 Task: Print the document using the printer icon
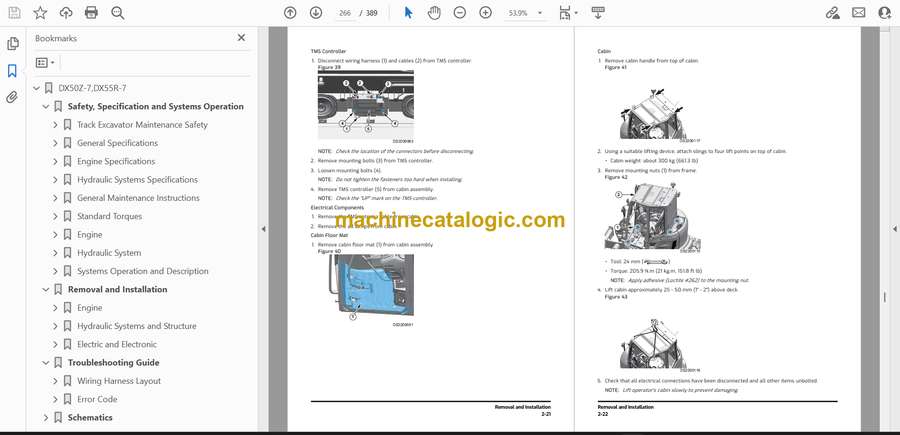[91, 13]
